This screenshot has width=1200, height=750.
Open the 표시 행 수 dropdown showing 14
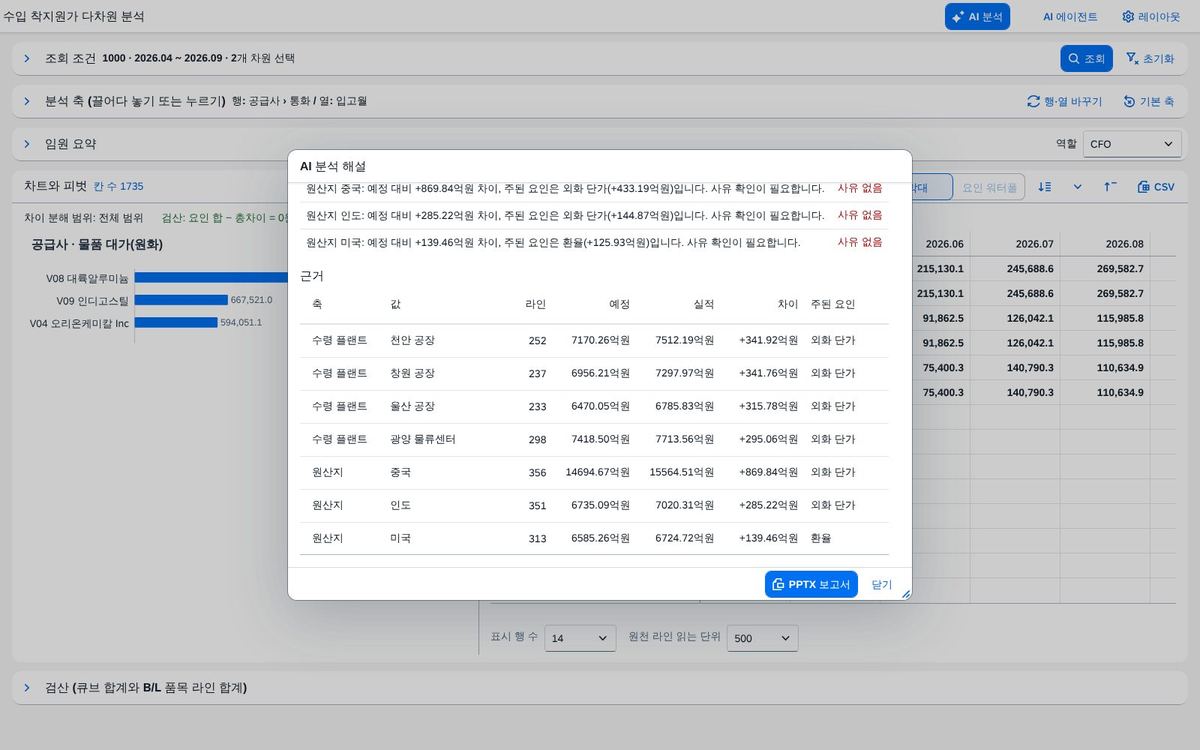point(580,638)
